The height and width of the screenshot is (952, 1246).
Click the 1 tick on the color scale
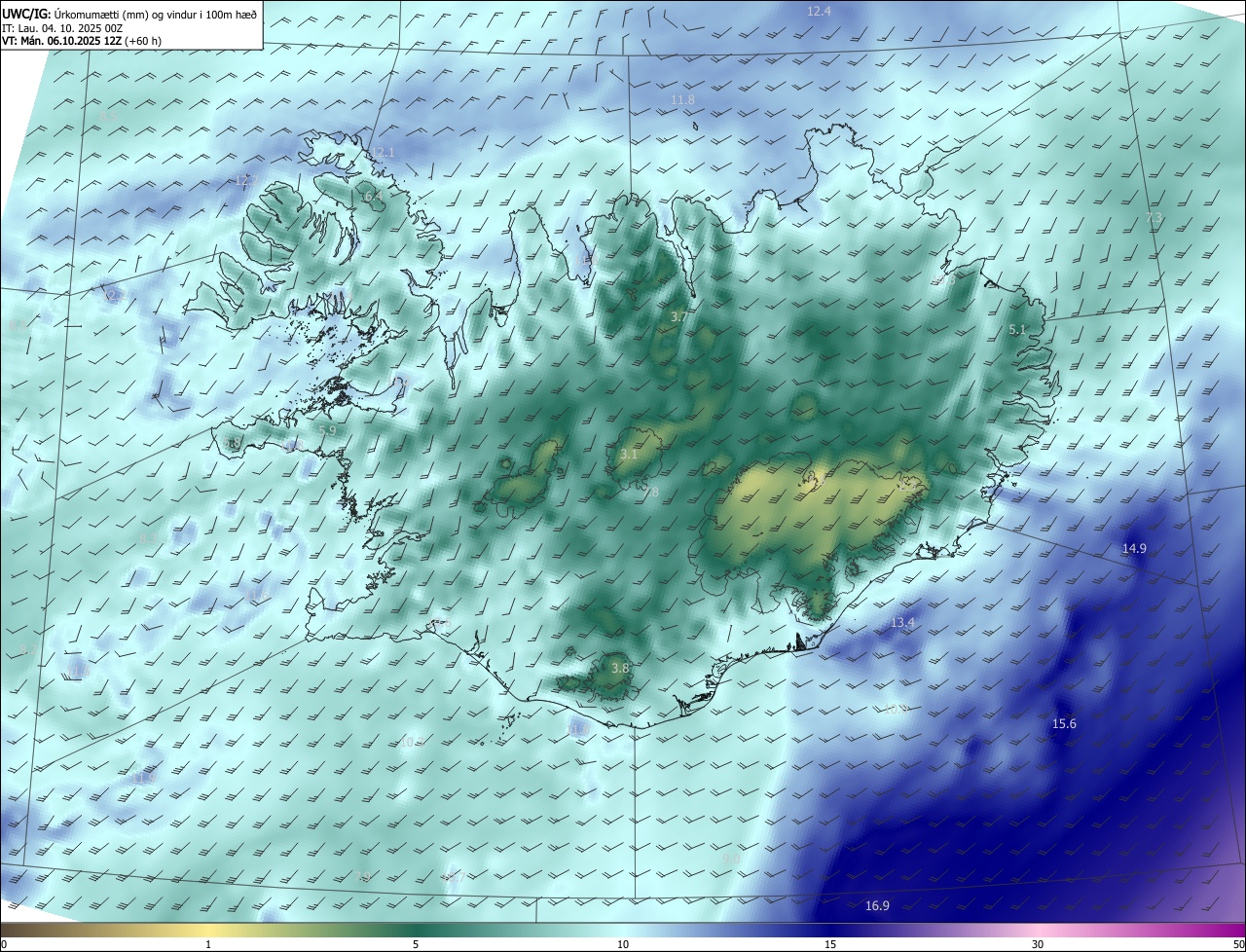point(208,944)
